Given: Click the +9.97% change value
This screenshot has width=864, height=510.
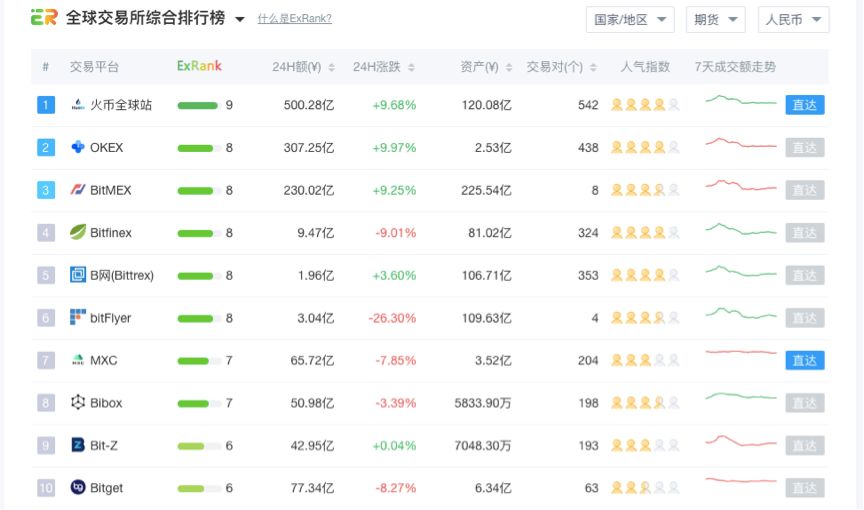Looking at the screenshot, I should [x=394, y=148].
